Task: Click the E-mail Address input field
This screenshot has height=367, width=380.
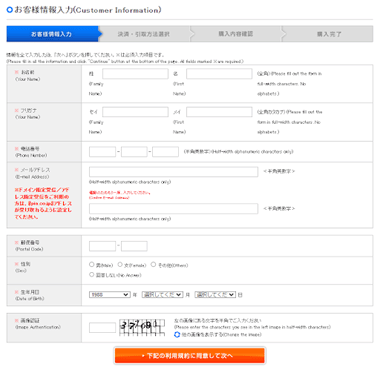Action: coord(173,172)
